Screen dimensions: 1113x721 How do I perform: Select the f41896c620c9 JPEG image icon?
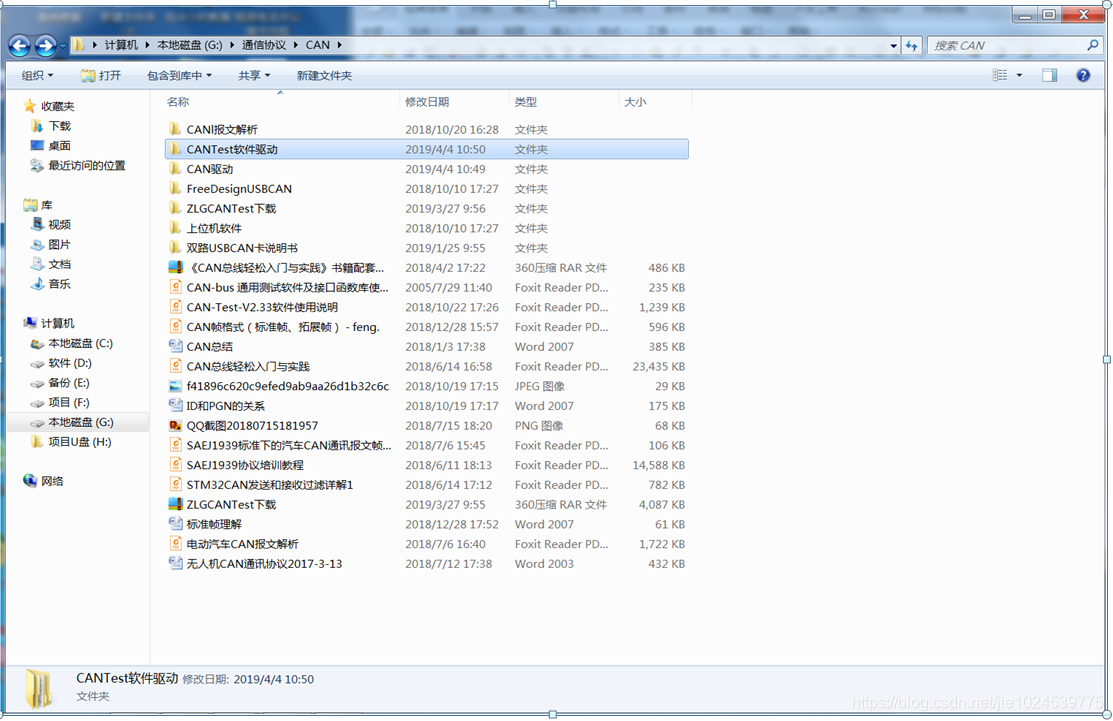175,387
